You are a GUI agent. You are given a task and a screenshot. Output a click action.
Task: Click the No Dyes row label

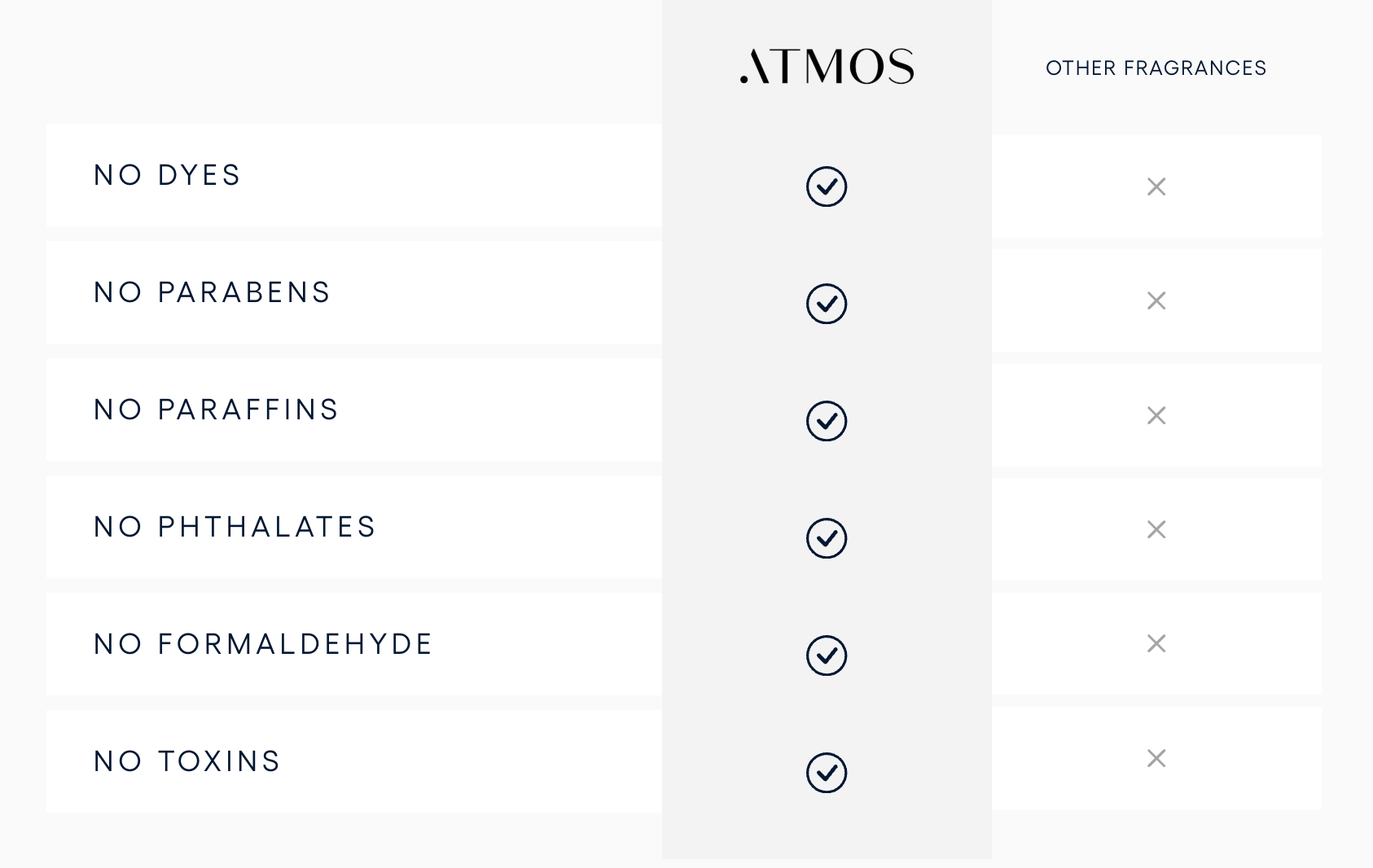[168, 175]
